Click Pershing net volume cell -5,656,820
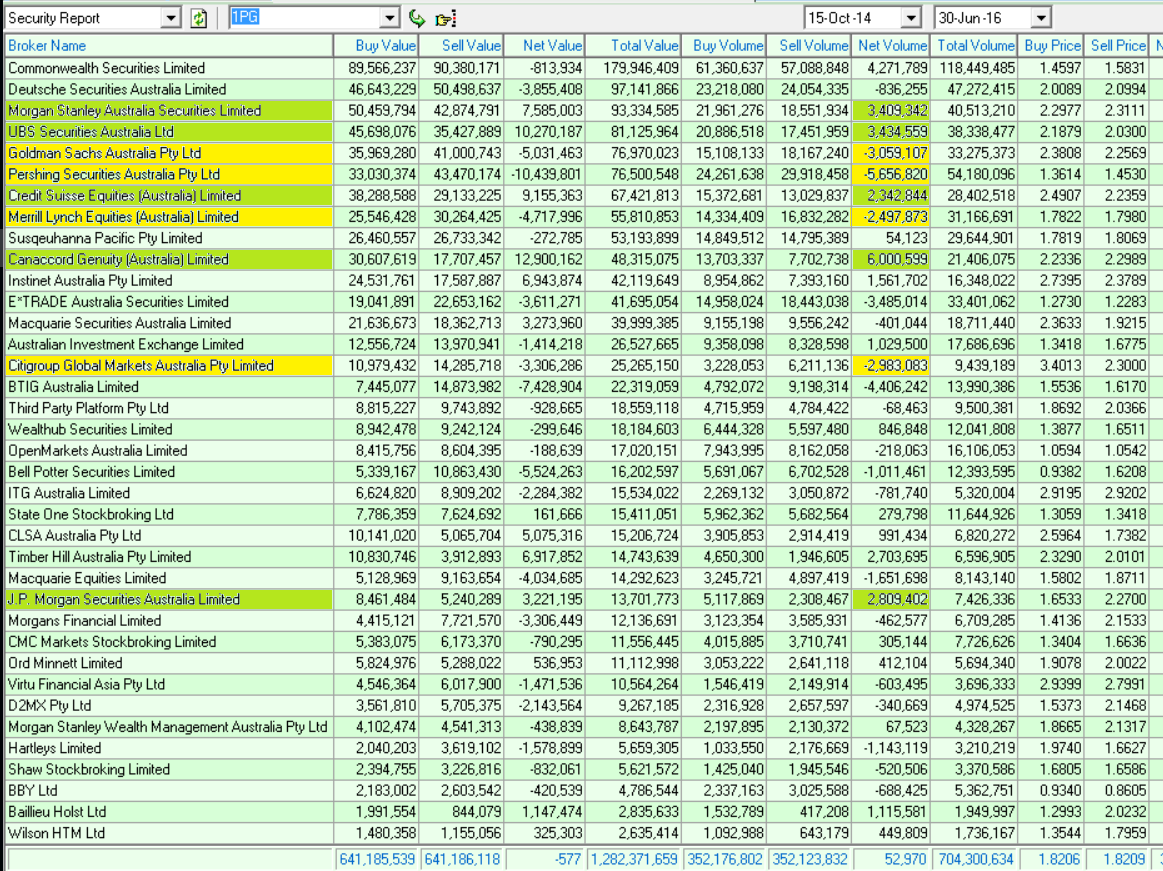 [x=891, y=174]
